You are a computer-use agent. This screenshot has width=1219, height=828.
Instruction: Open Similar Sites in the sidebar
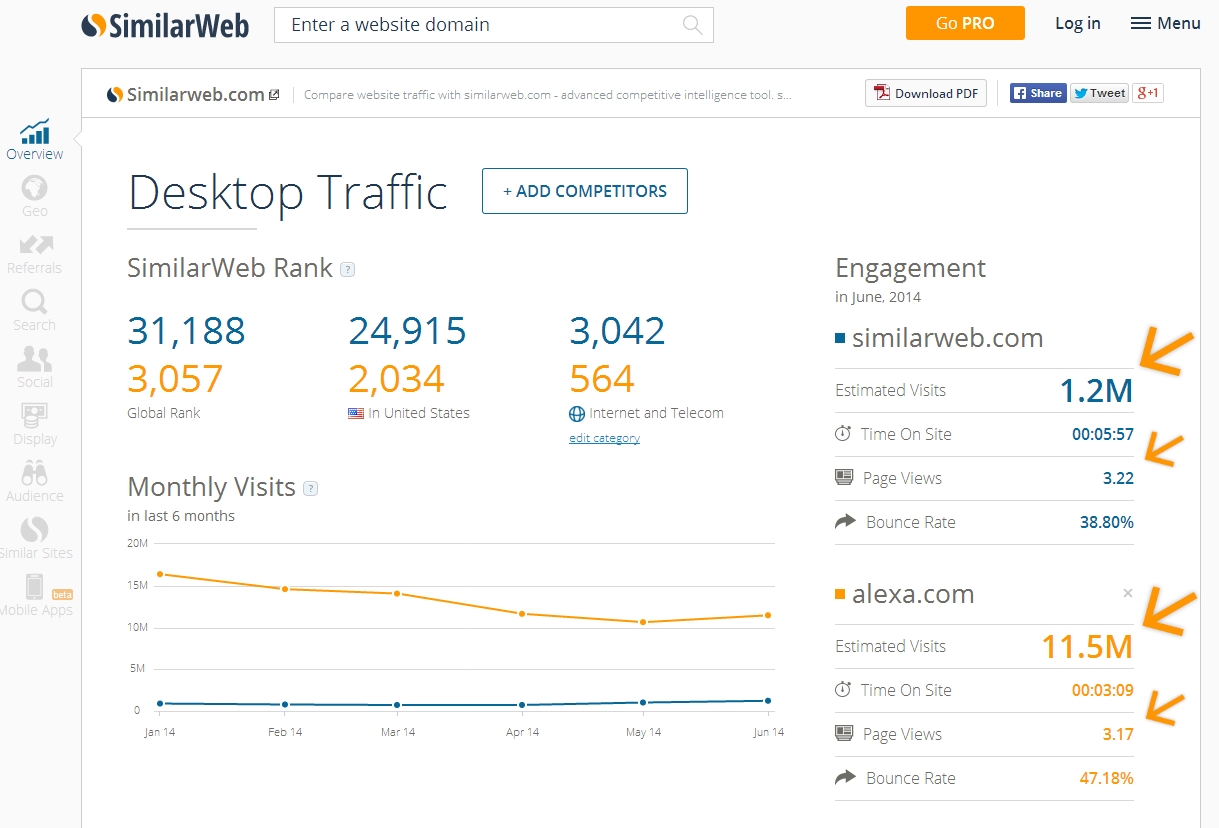34,539
